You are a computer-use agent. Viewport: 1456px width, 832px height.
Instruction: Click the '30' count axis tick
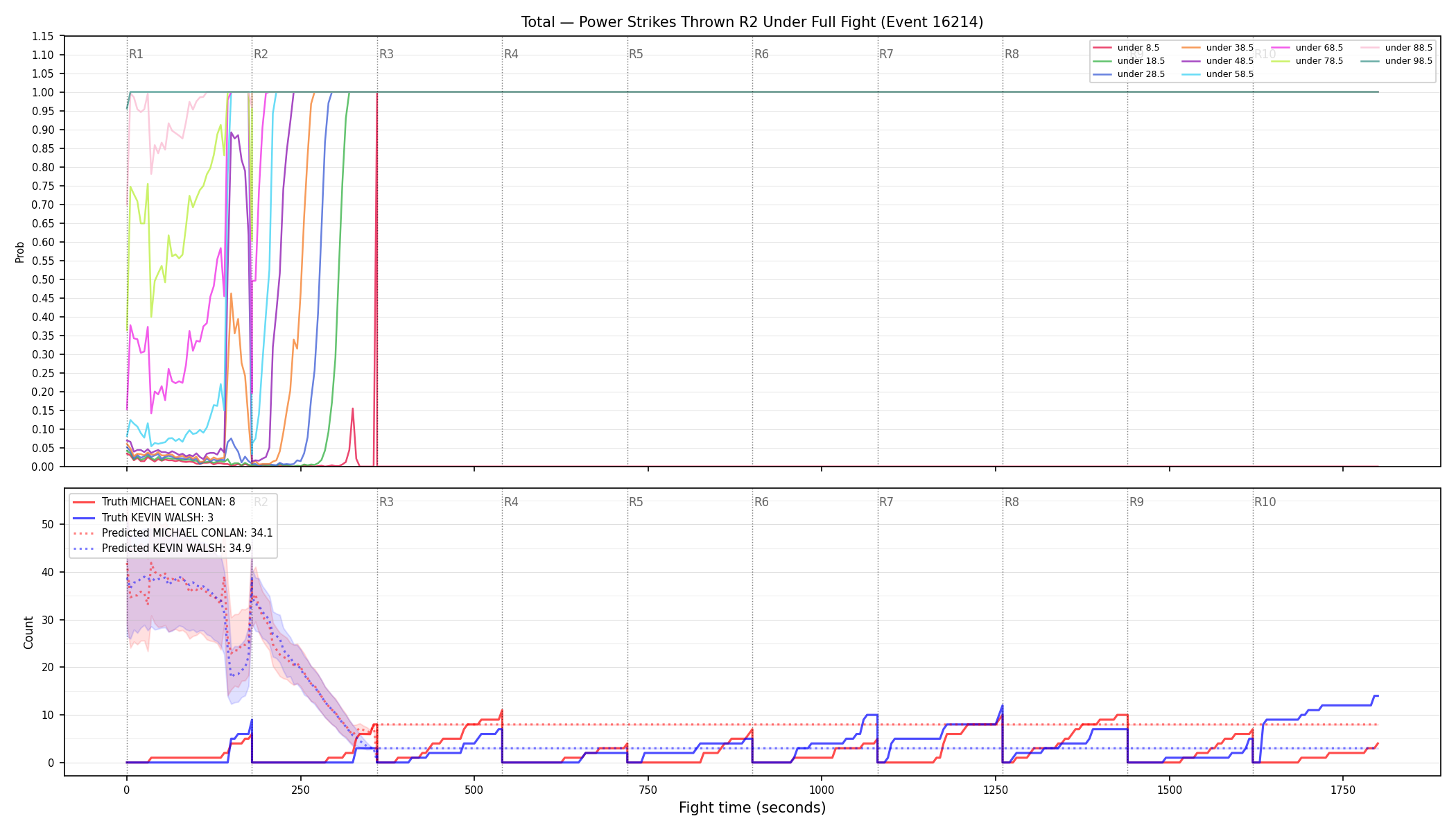tap(48, 620)
